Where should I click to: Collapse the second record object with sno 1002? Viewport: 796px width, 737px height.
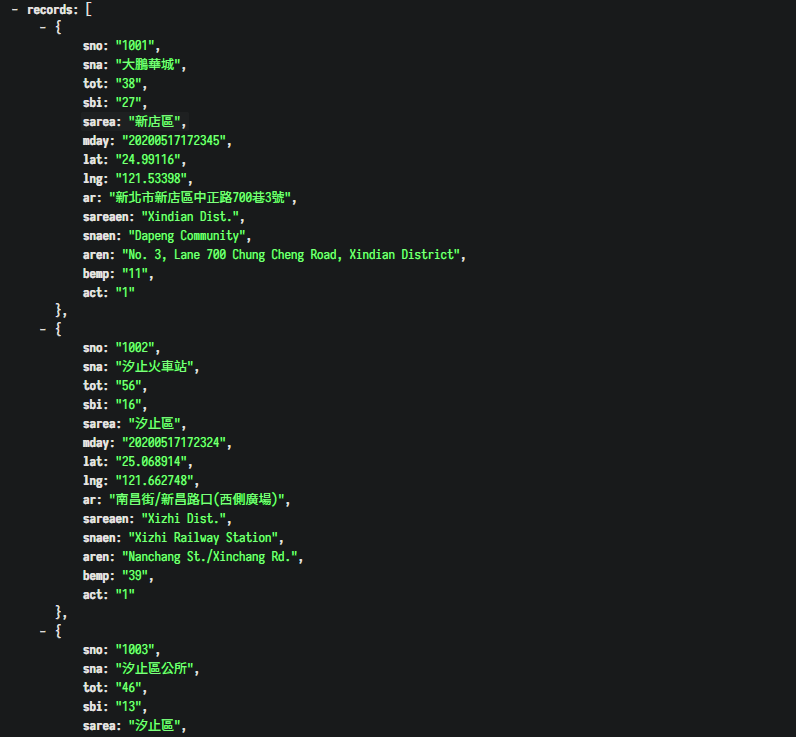coord(43,329)
